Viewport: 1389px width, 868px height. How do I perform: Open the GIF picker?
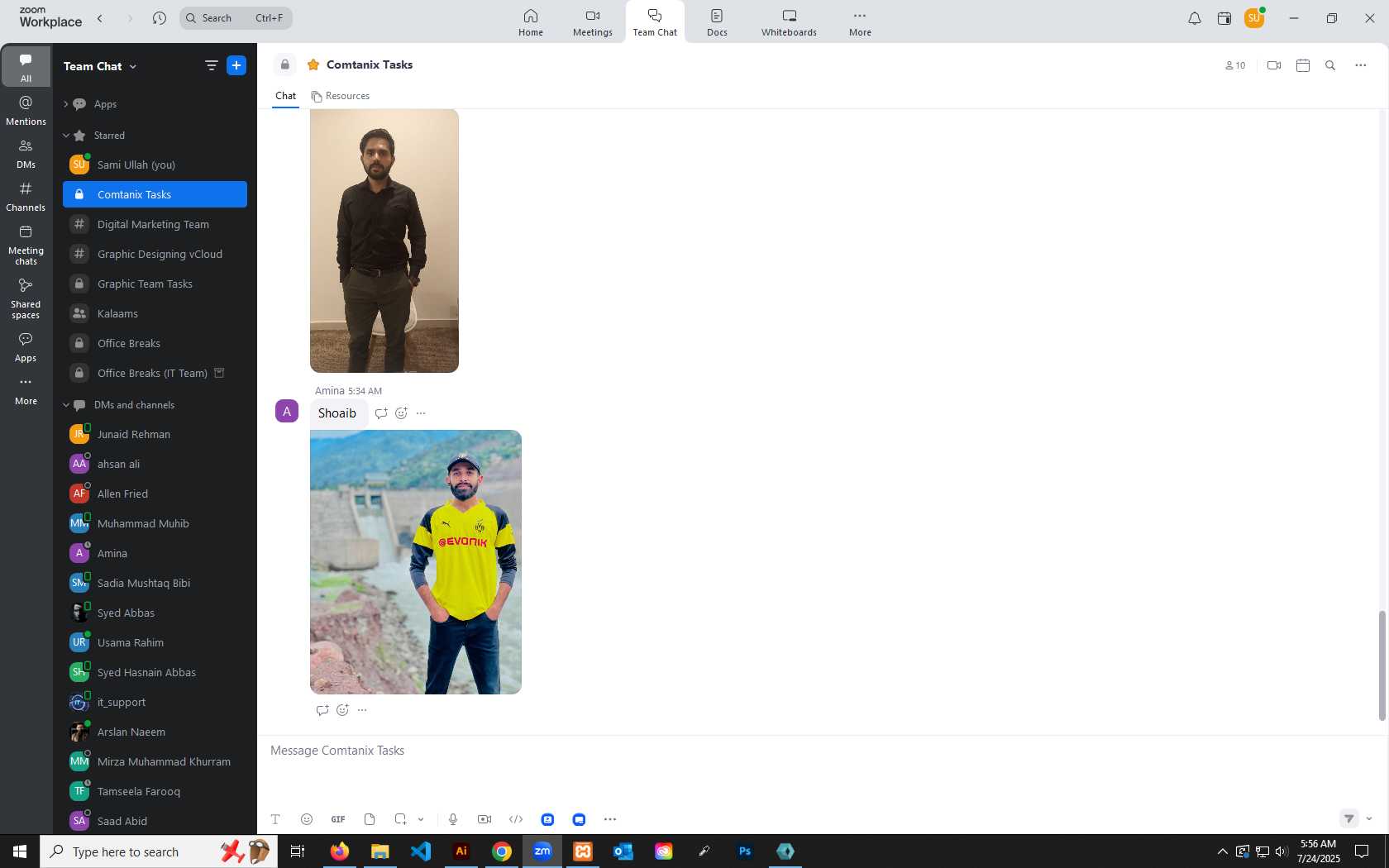338,819
